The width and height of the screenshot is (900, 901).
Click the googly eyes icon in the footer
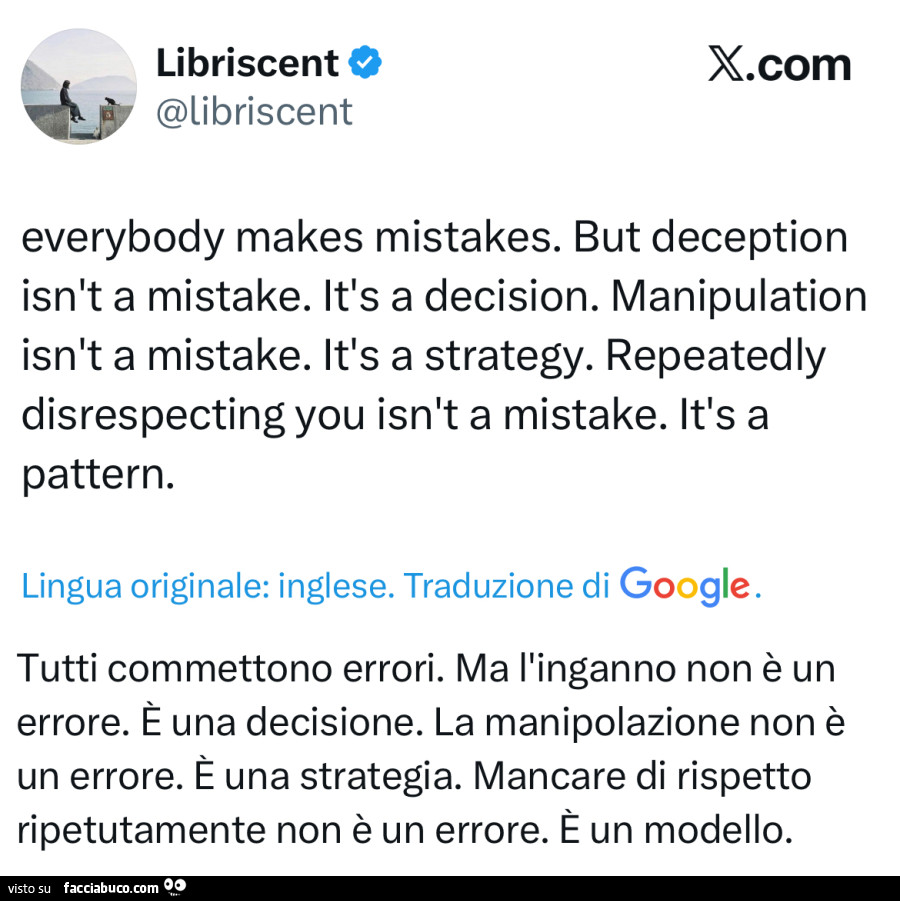[175, 887]
